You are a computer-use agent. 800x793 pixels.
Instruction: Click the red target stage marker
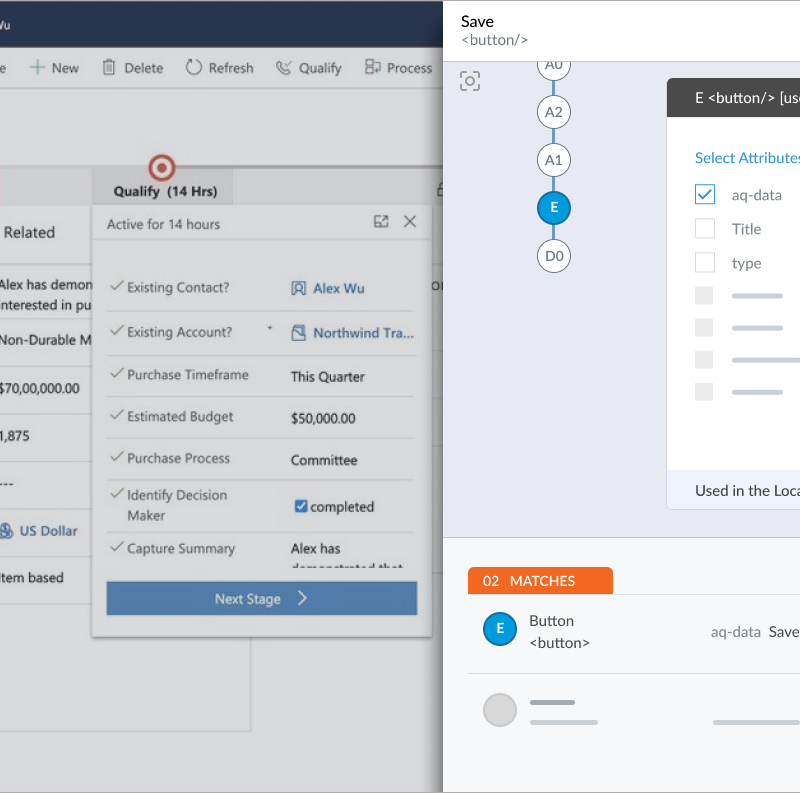161,167
